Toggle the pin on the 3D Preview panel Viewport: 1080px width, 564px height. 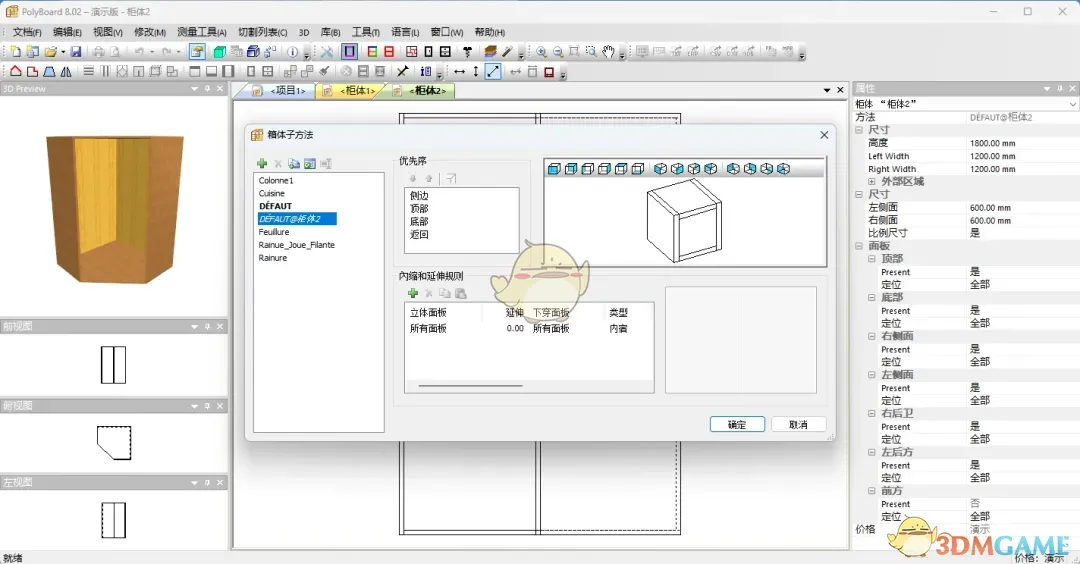(207, 88)
